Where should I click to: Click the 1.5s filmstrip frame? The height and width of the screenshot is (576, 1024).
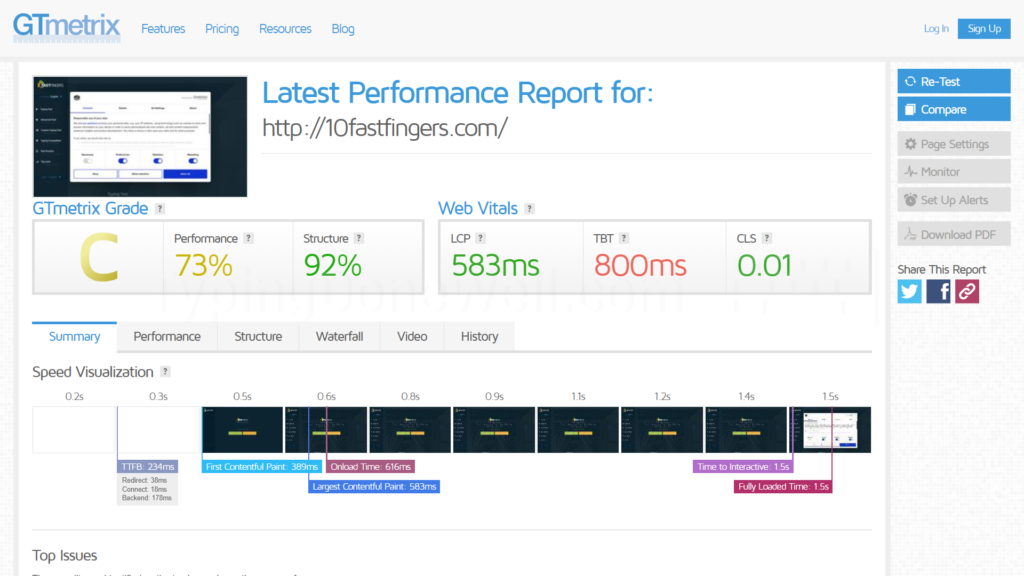830,430
